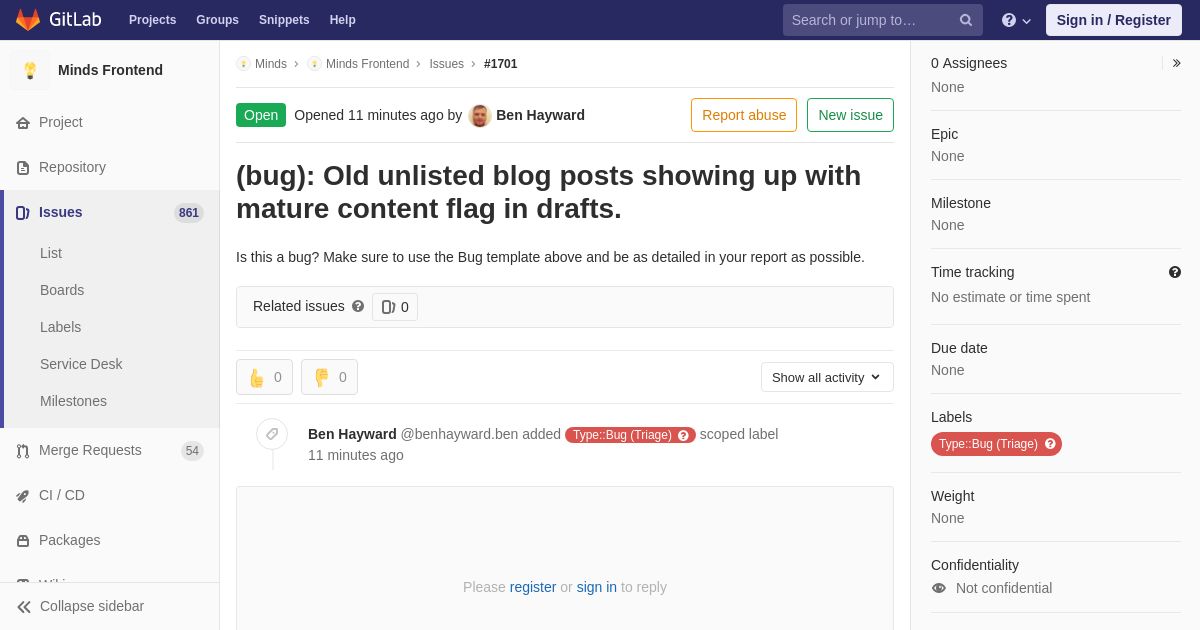
Task: Select Labels under Issues
Action: pyautogui.click(x=61, y=327)
